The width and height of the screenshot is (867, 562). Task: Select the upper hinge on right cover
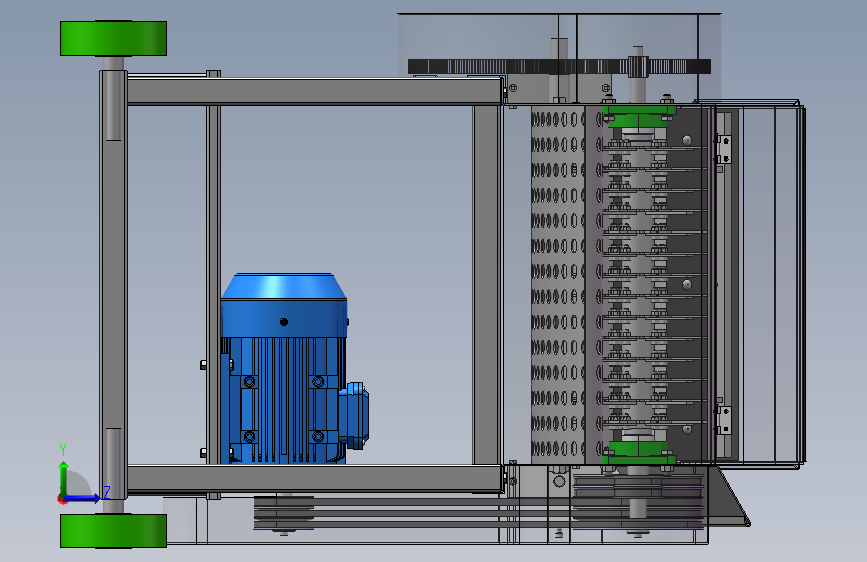tap(723, 149)
